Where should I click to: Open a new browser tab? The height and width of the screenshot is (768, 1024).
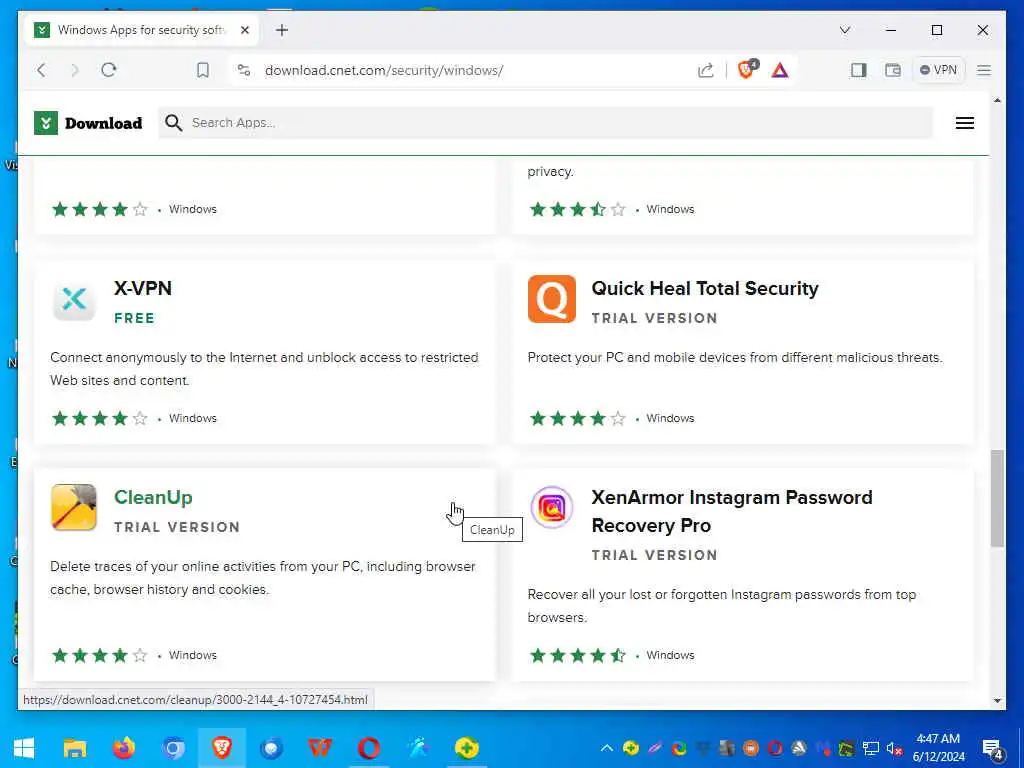coord(281,30)
